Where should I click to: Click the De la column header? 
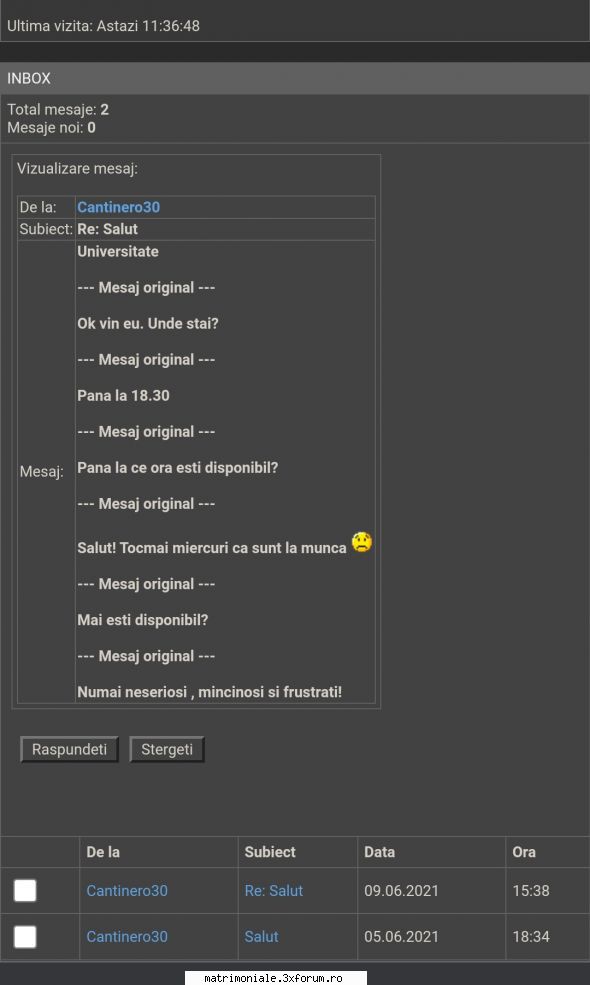103,852
